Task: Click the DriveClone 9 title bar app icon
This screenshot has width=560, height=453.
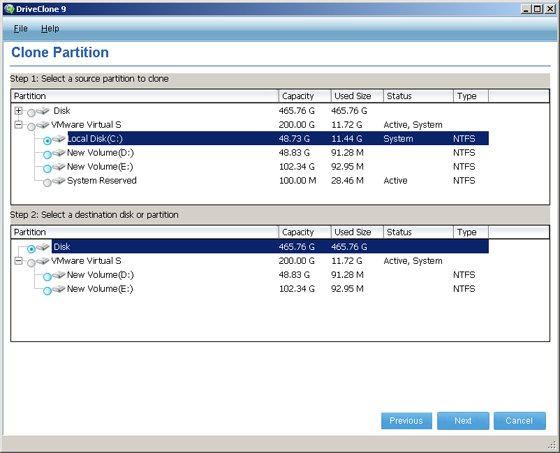Action: pos(9,9)
